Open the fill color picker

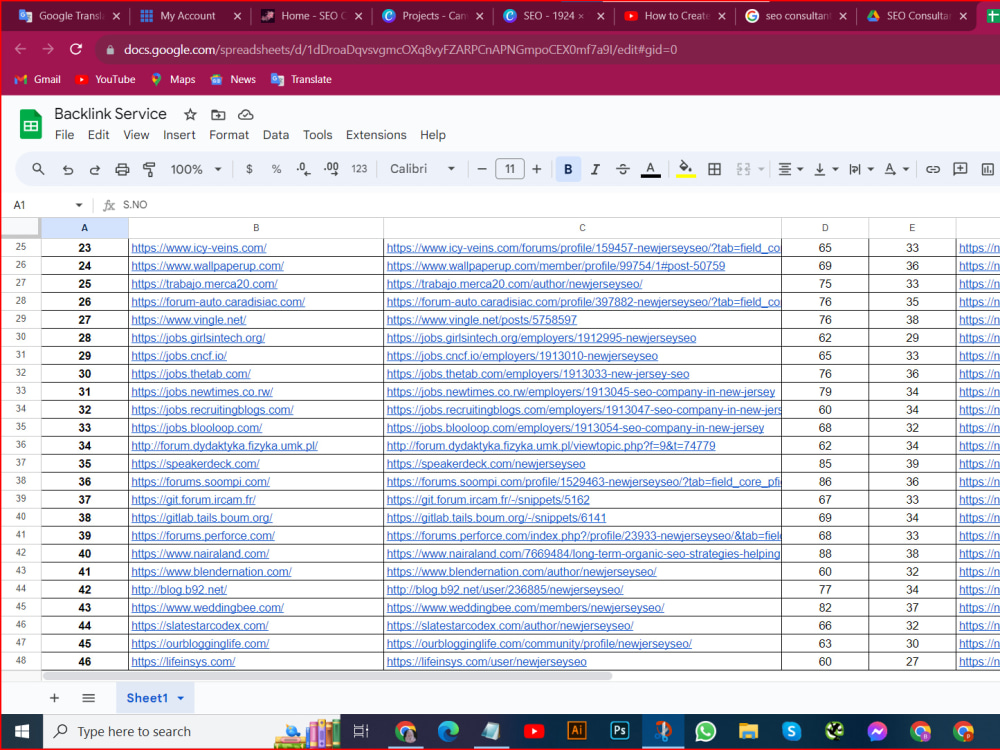coord(686,170)
